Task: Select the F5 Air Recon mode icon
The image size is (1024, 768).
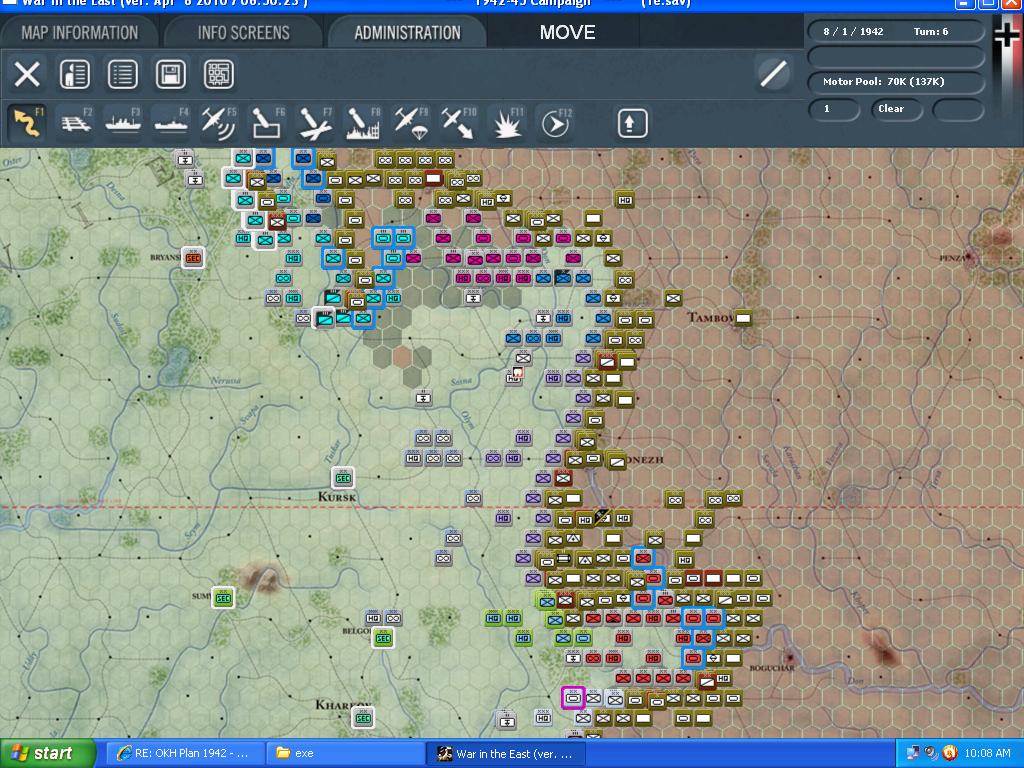Action: (x=219, y=123)
